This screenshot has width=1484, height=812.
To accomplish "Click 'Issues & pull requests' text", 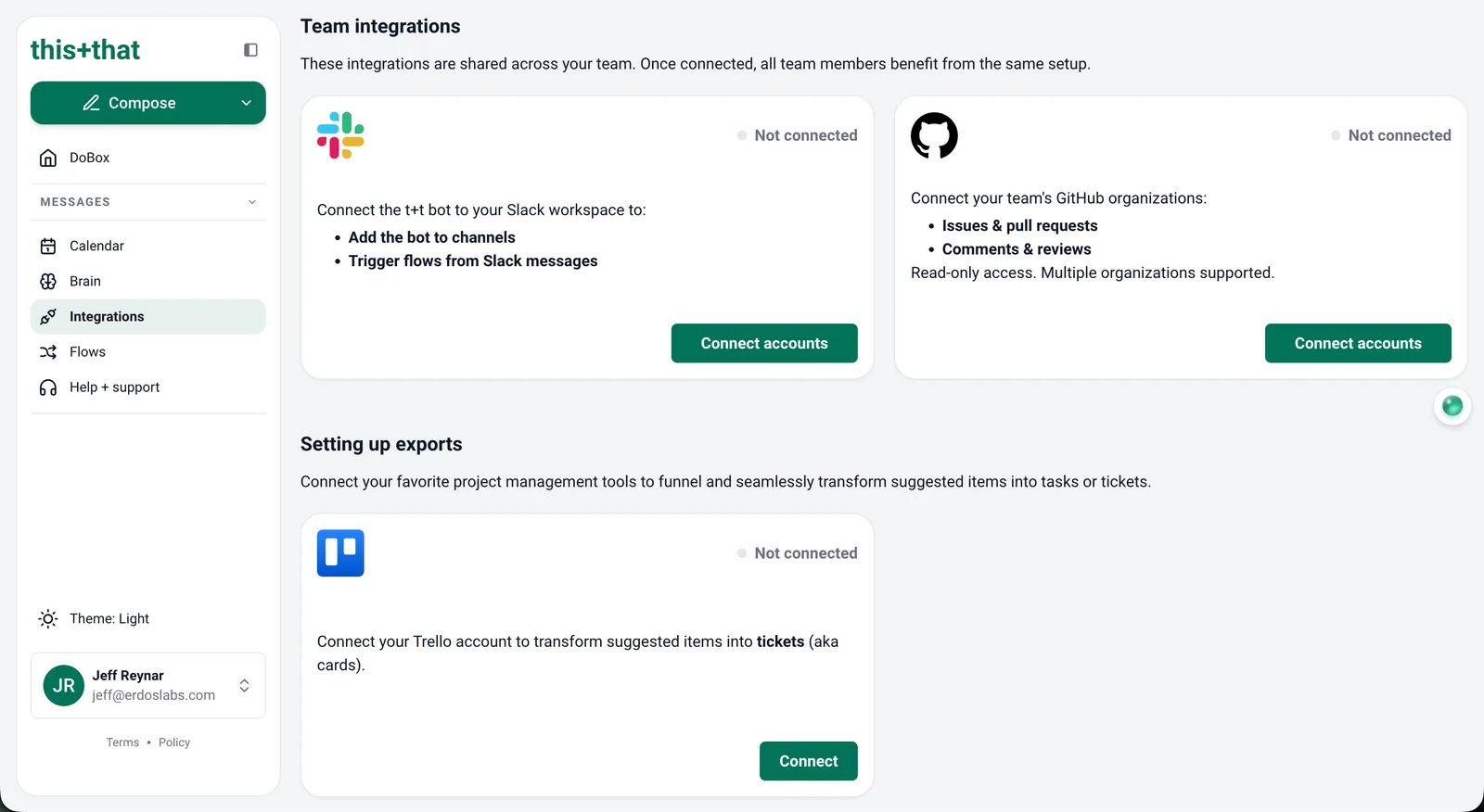I will [1020, 225].
